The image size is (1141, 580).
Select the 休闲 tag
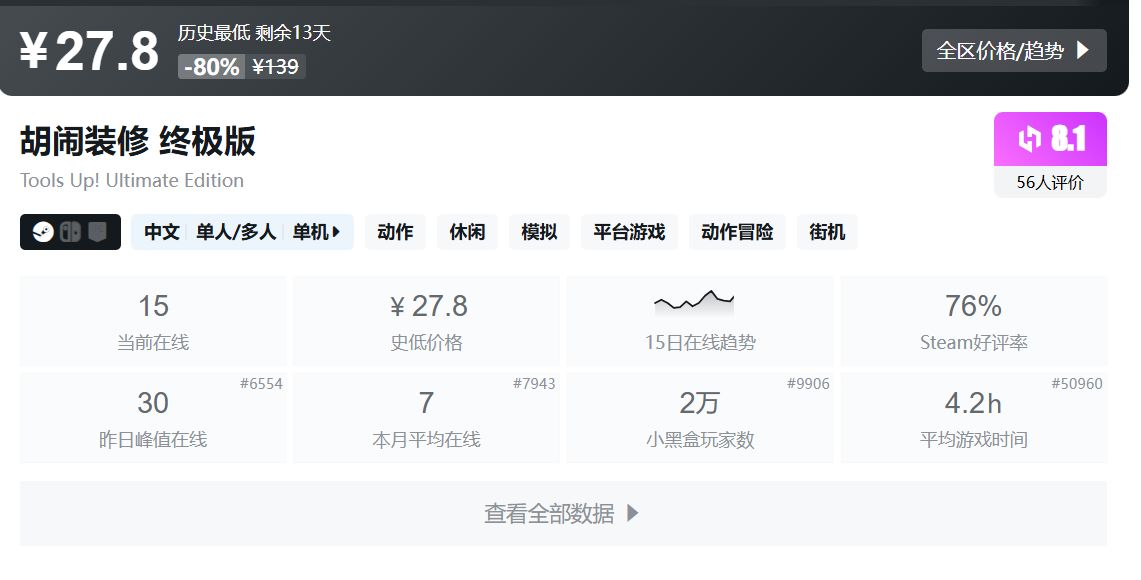click(467, 232)
